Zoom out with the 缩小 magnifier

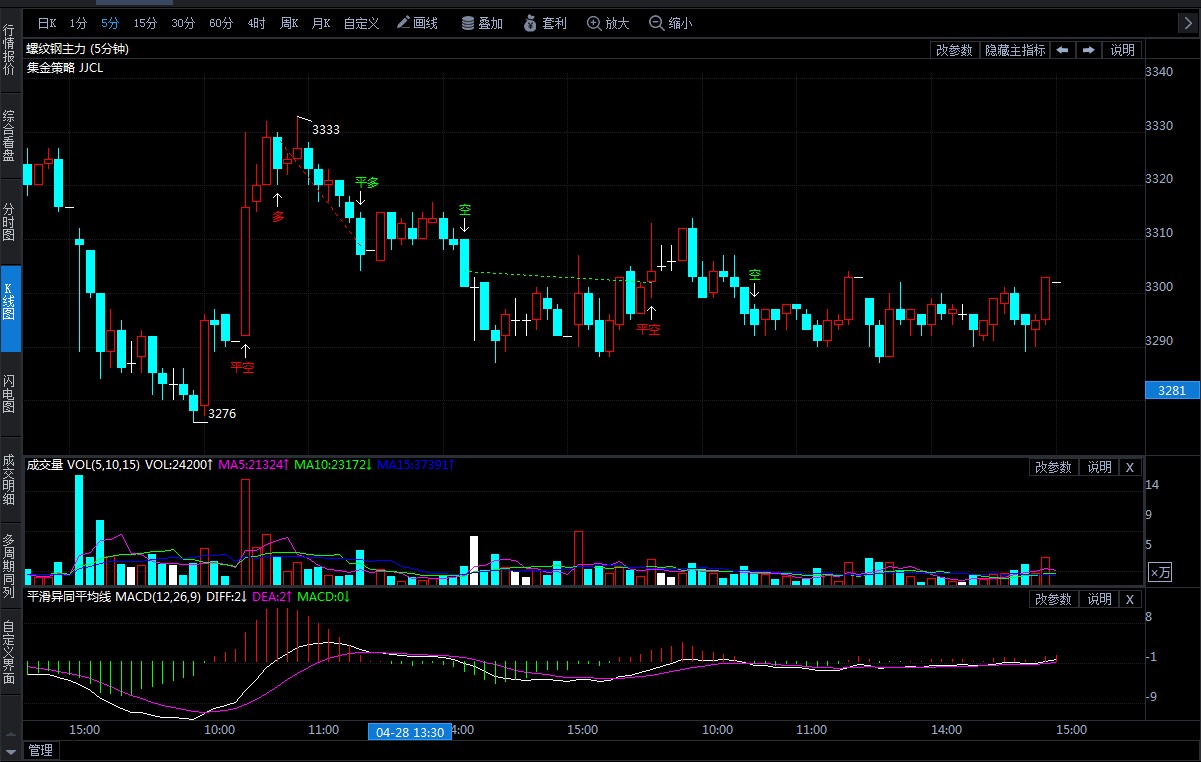click(670, 23)
